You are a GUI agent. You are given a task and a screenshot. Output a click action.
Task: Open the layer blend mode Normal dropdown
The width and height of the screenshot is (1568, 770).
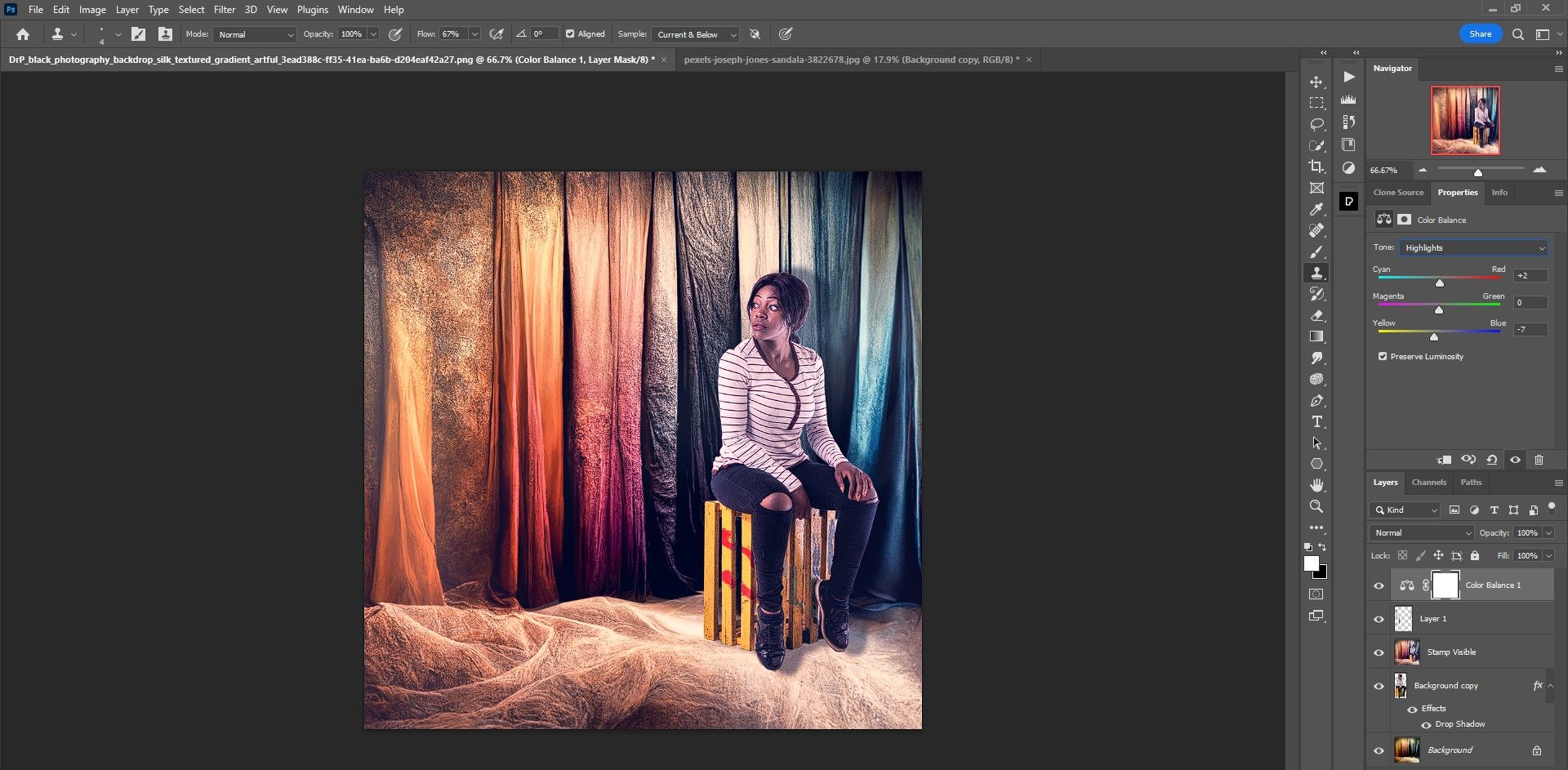pos(1421,533)
